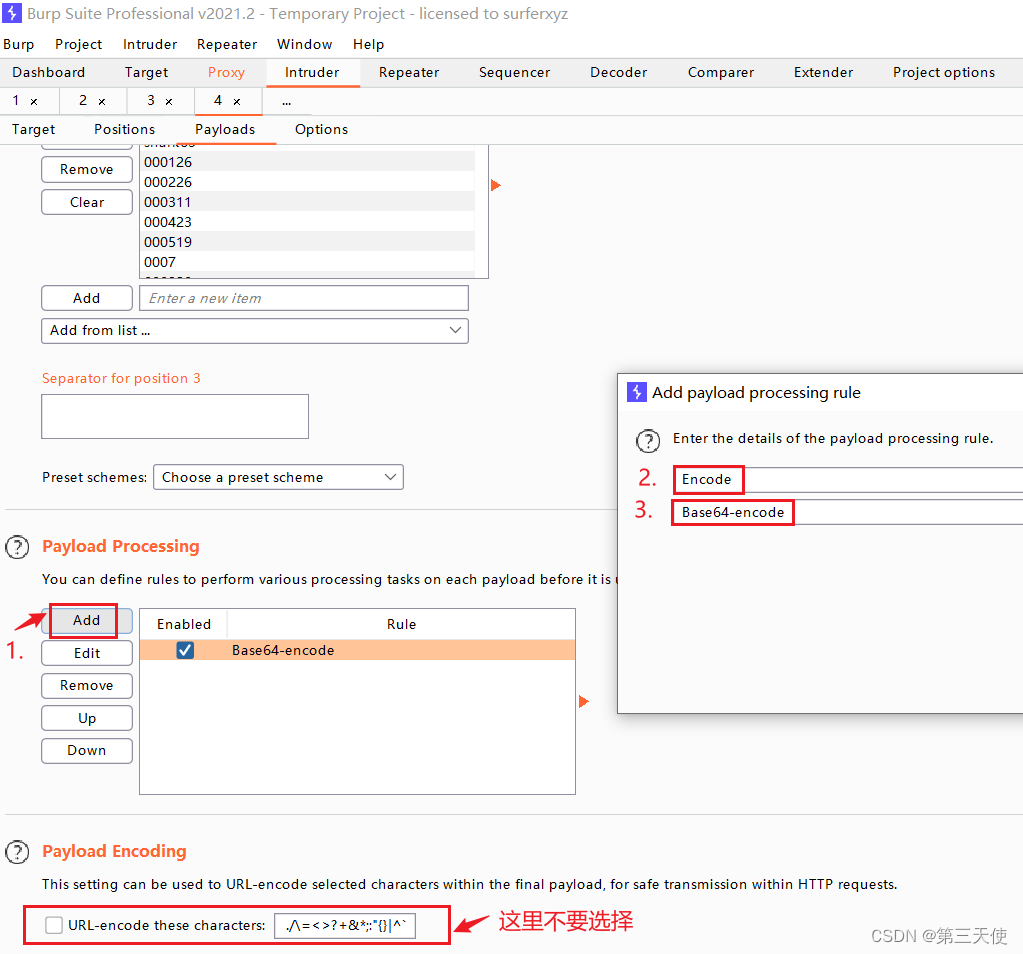Click Edit processing rule button
This screenshot has height=954, width=1023.
[87, 653]
